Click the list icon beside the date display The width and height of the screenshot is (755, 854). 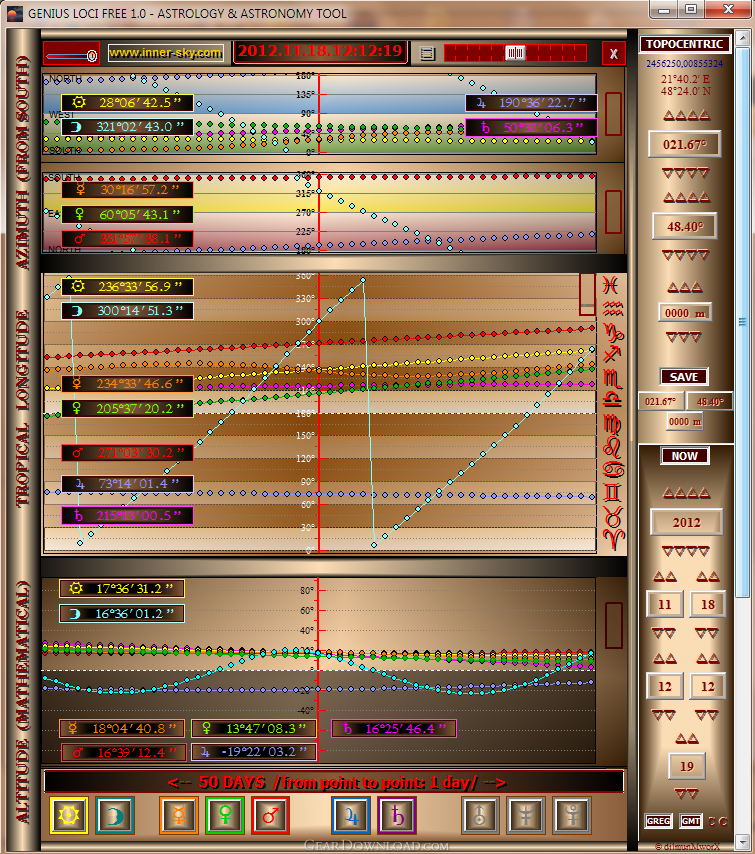(x=428, y=53)
